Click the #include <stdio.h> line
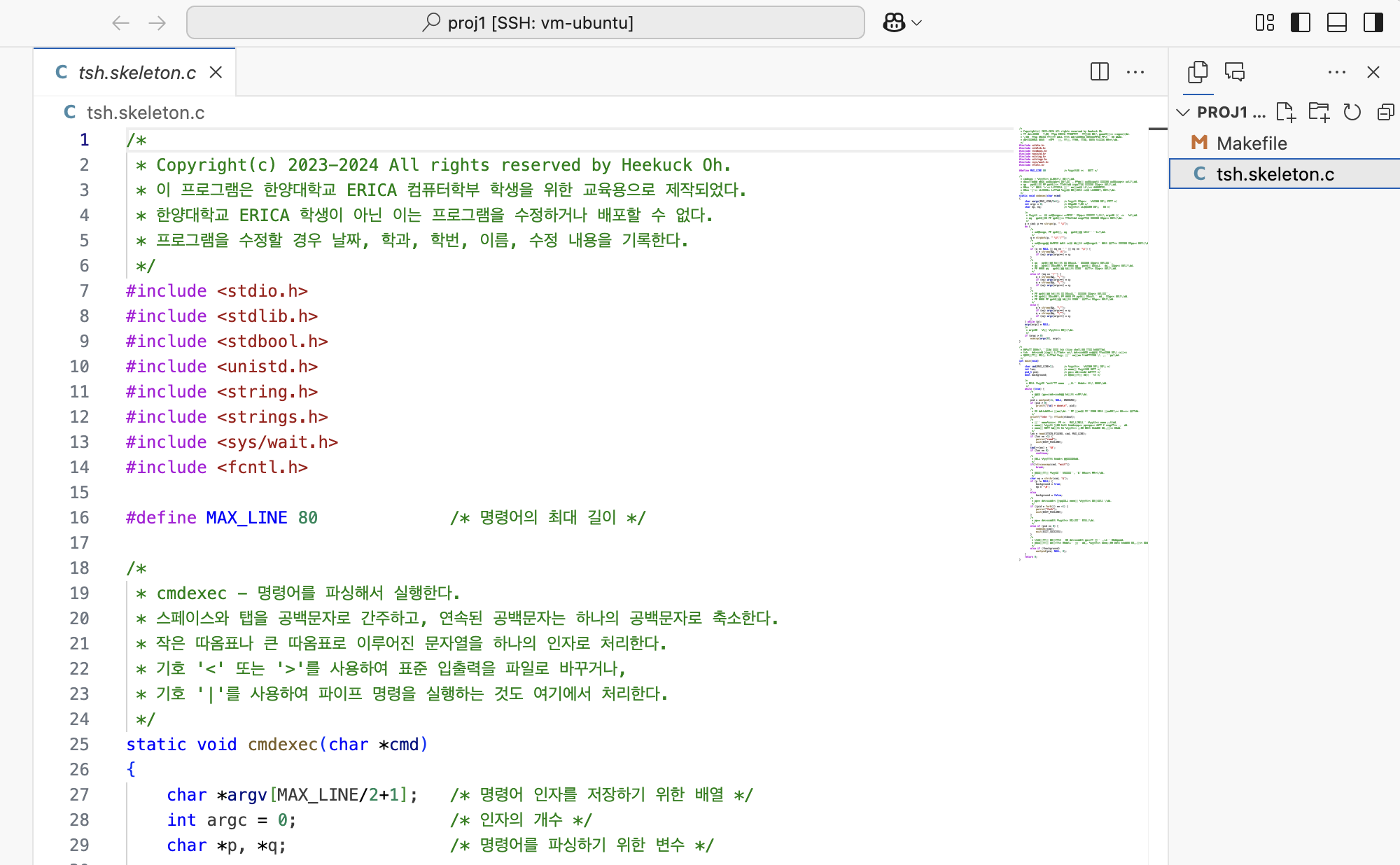Image resolution: width=1400 pixels, height=865 pixels. click(216, 290)
